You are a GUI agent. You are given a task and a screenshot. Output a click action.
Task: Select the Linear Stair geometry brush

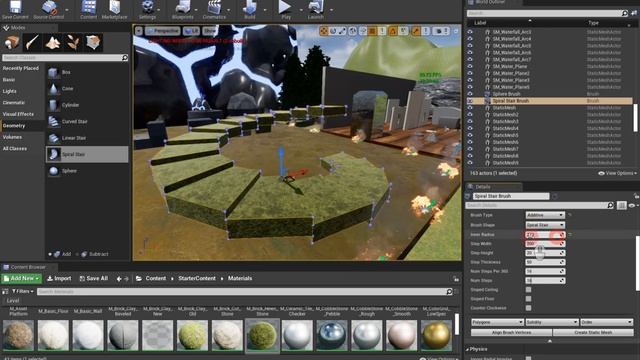87,138
